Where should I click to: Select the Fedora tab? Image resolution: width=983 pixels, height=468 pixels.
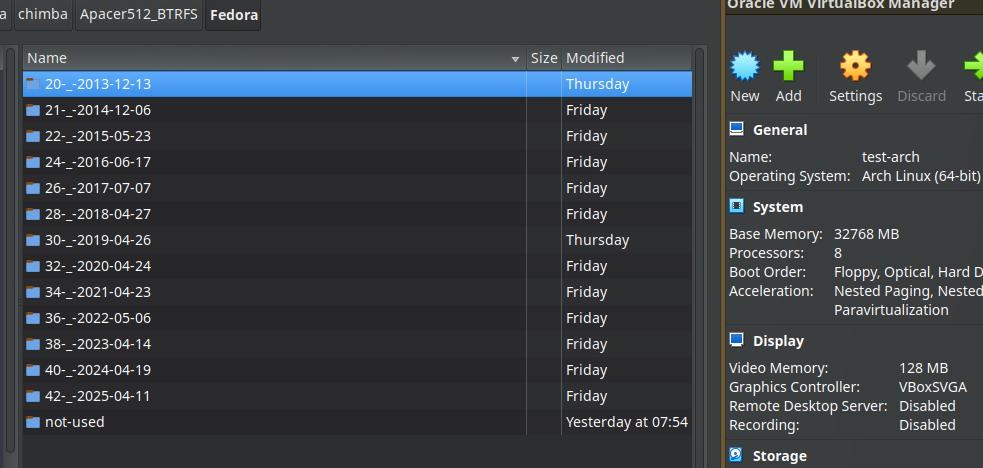(x=234, y=15)
